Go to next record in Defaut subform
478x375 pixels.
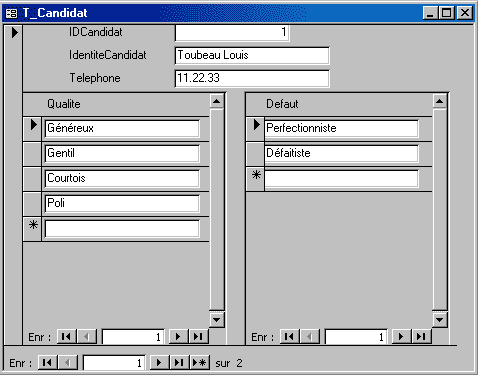tap(402, 336)
